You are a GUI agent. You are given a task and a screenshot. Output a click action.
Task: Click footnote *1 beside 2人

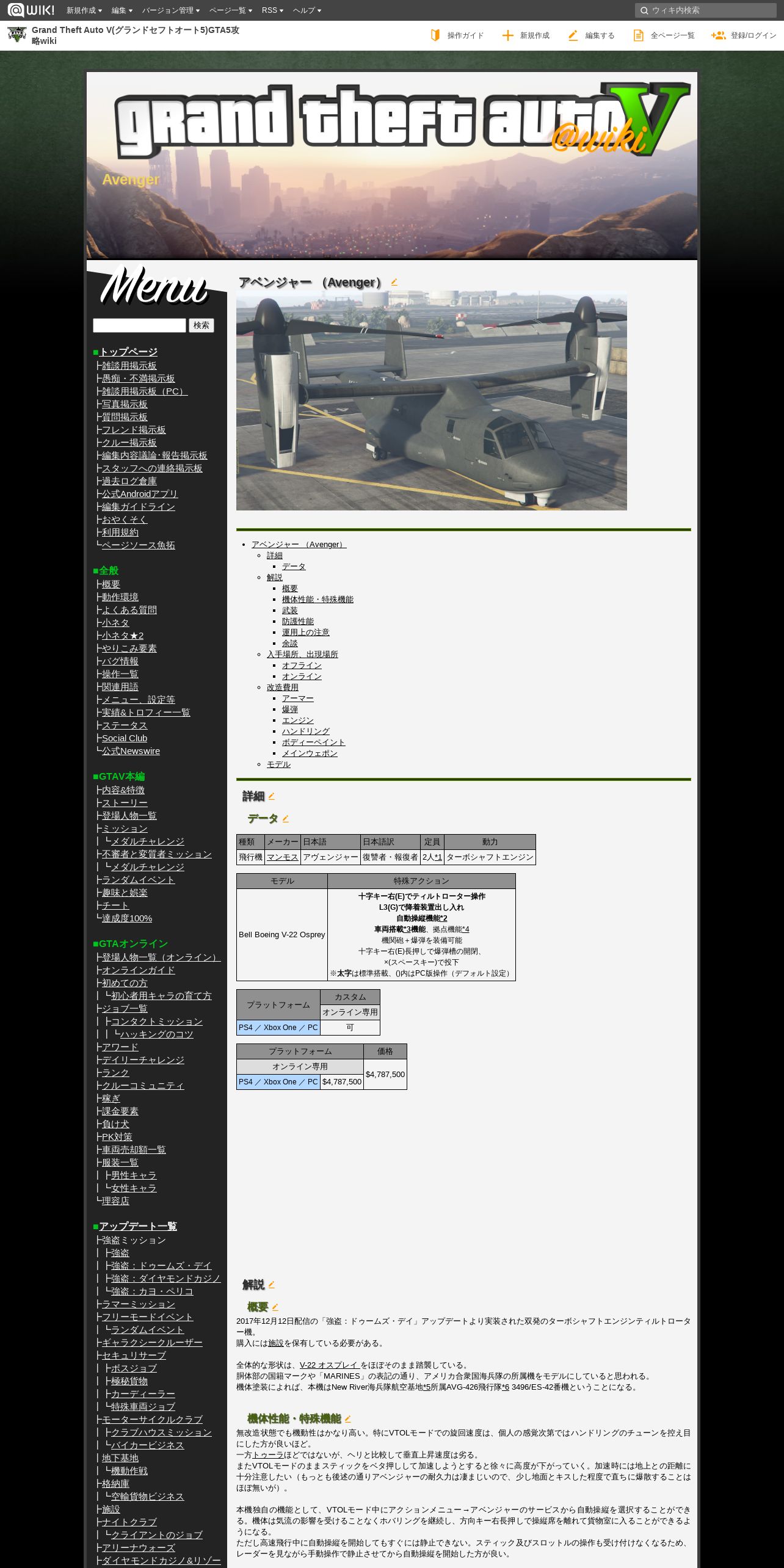tap(438, 857)
